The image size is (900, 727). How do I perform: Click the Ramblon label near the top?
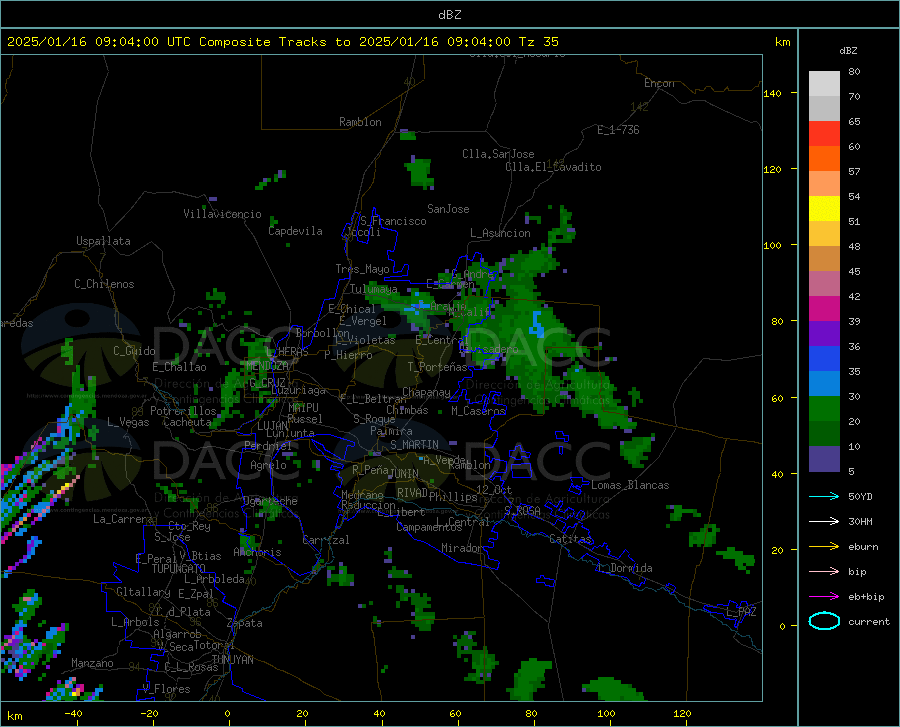[x=360, y=122]
